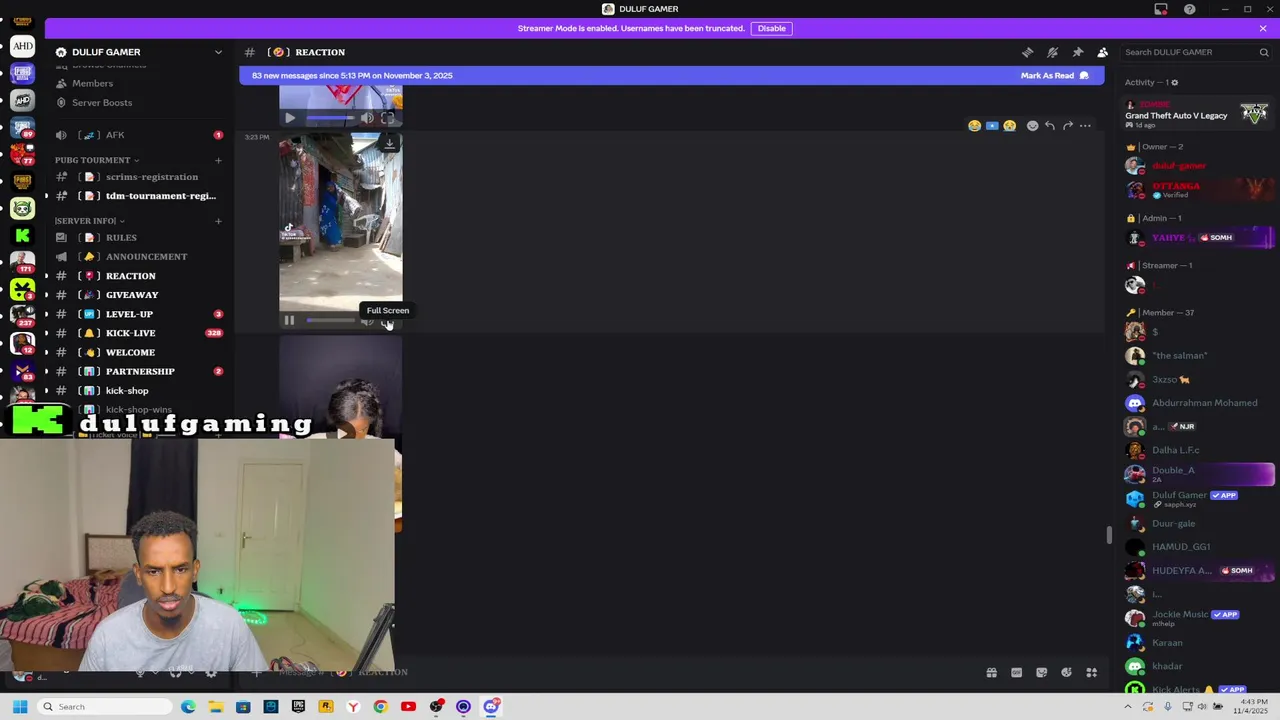
Task: Create channel in SERVER INFO category
Action: [218, 221]
